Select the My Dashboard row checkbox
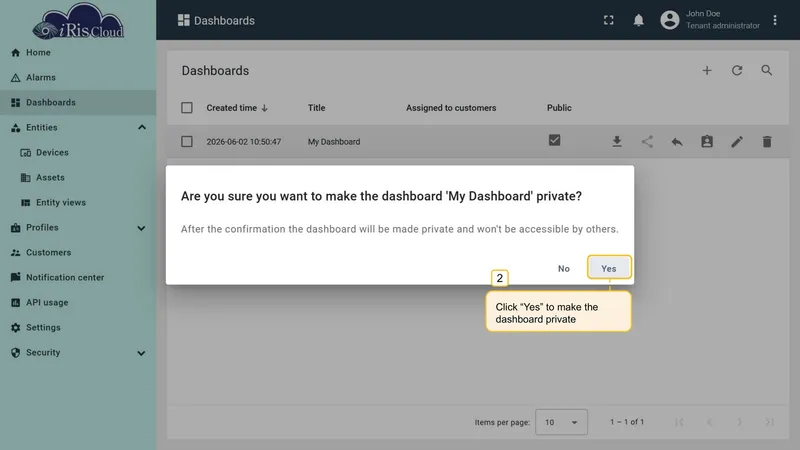The image size is (800, 450). [187, 141]
